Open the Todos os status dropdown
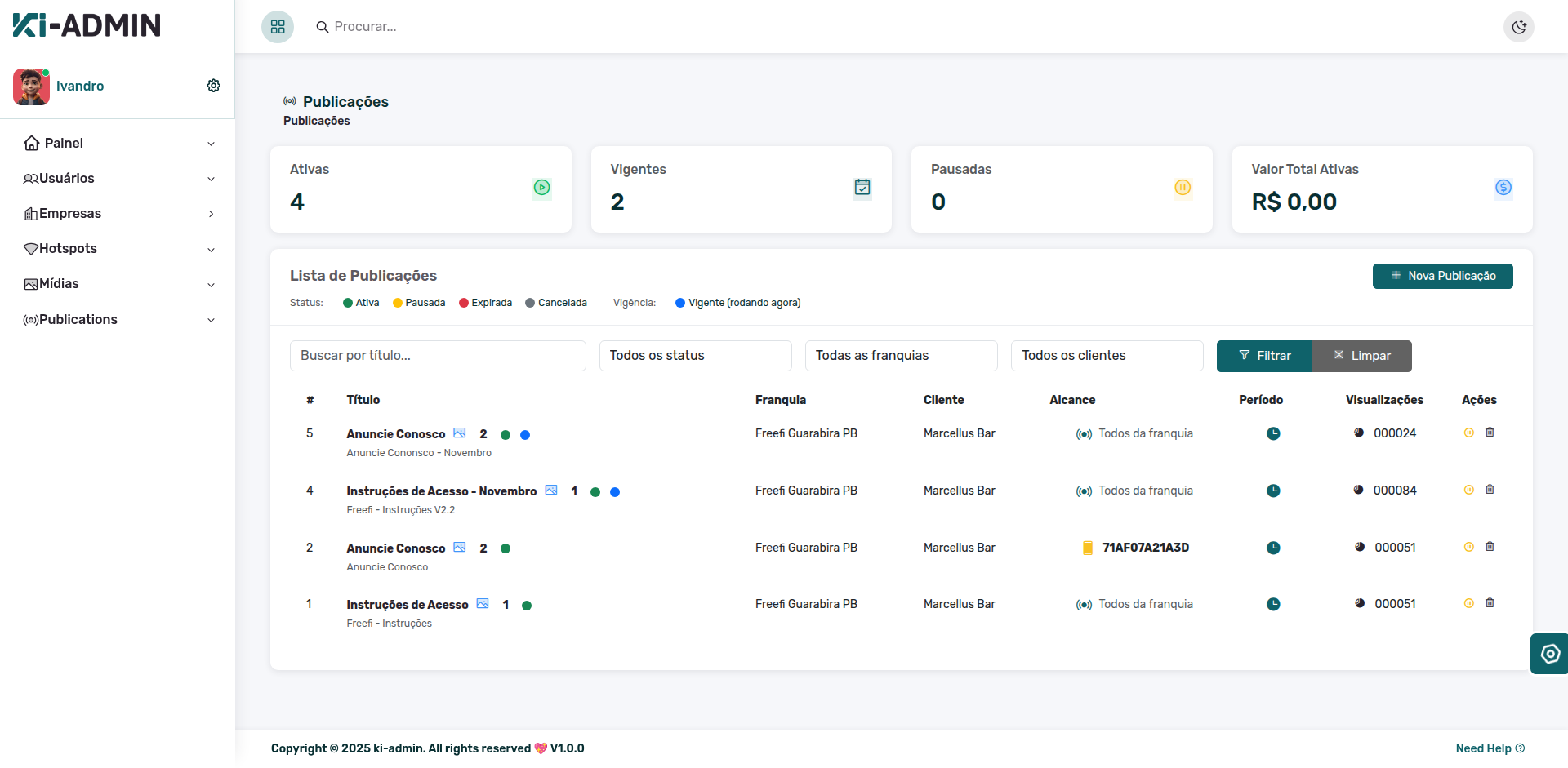This screenshot has height=768, width=1568. tap(695, 356)
